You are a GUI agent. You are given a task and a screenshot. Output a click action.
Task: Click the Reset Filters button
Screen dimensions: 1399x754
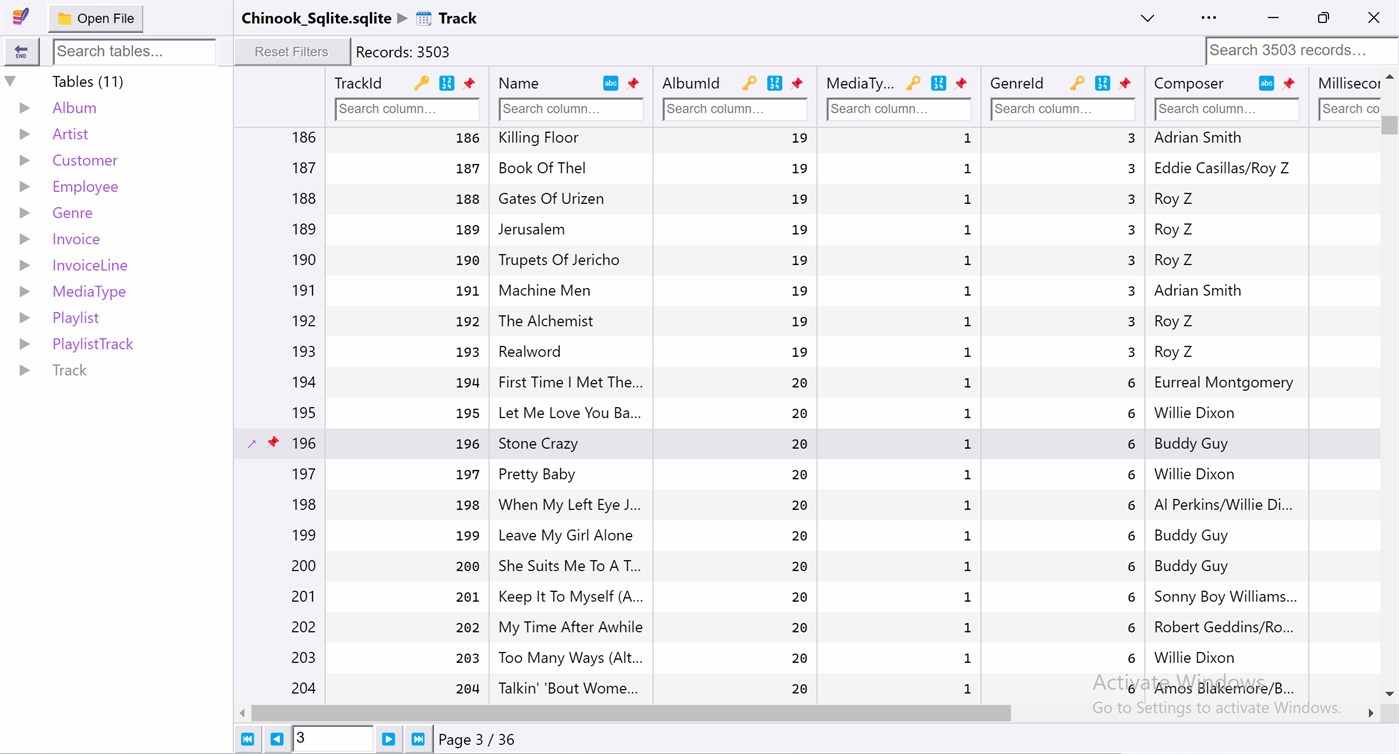[x=292, y=51]
